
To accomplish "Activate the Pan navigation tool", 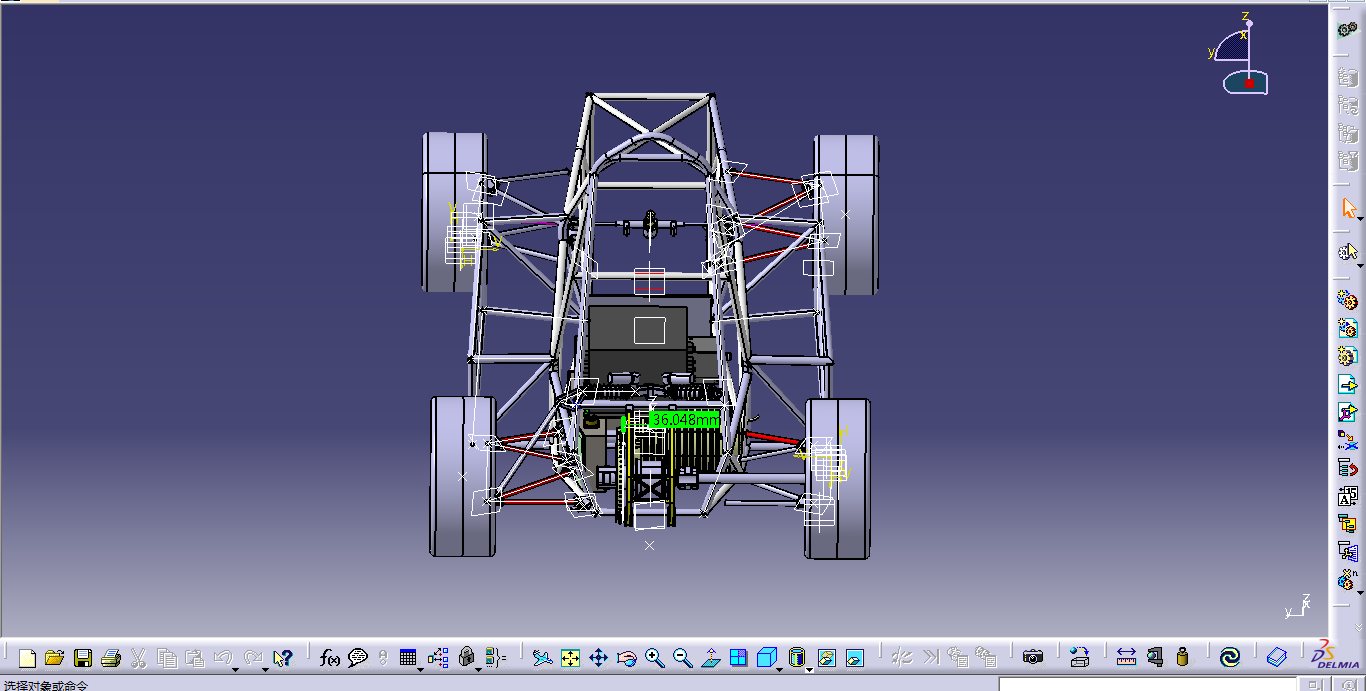I will coord(599,657).
